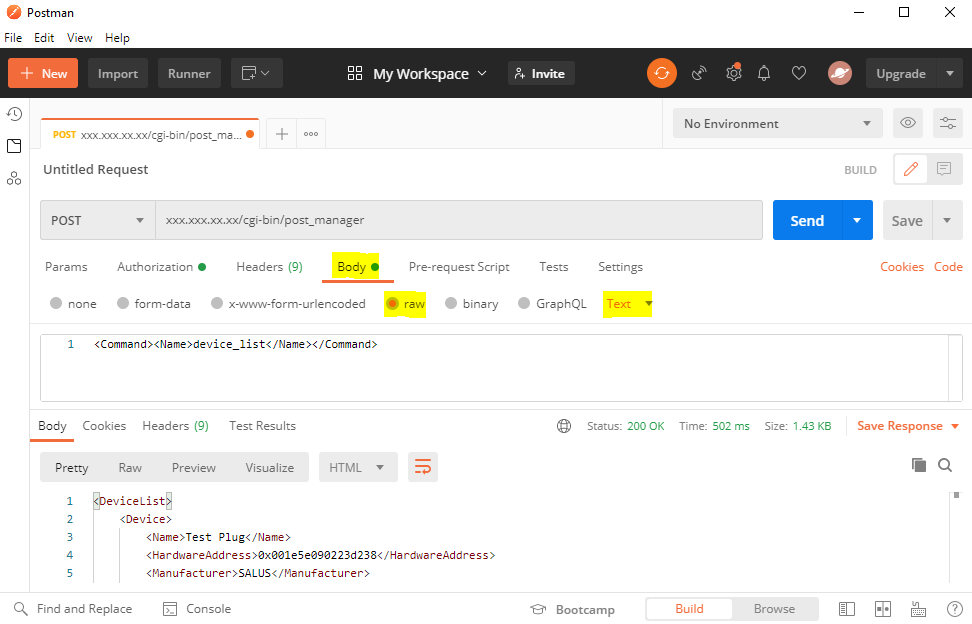This screenshot has height=624, width=972.
Task: Select the GraphQL body option
Action: 524,303
